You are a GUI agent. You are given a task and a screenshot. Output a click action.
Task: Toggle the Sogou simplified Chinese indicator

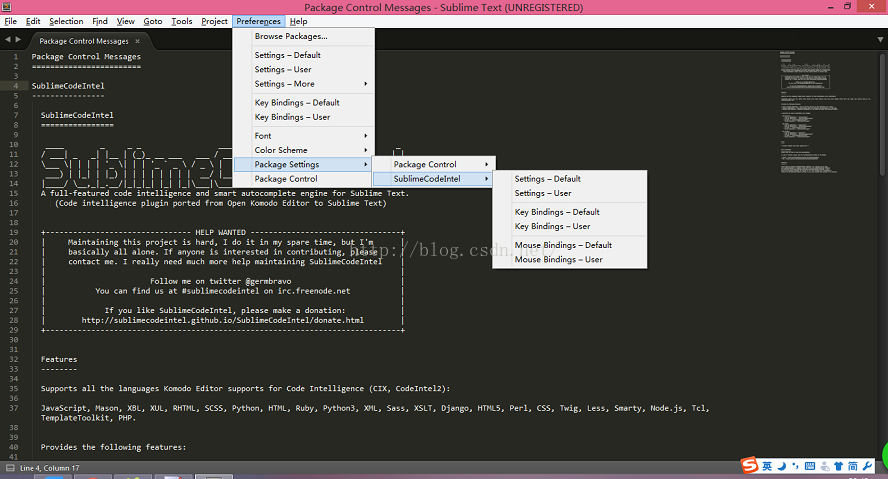coord(852,466)
